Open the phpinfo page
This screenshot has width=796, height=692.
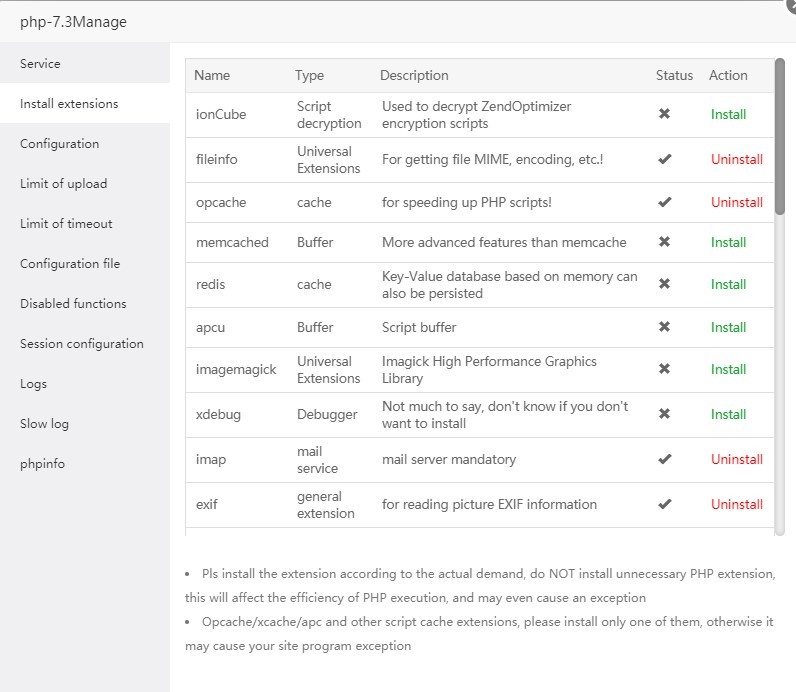coord(42,463)
